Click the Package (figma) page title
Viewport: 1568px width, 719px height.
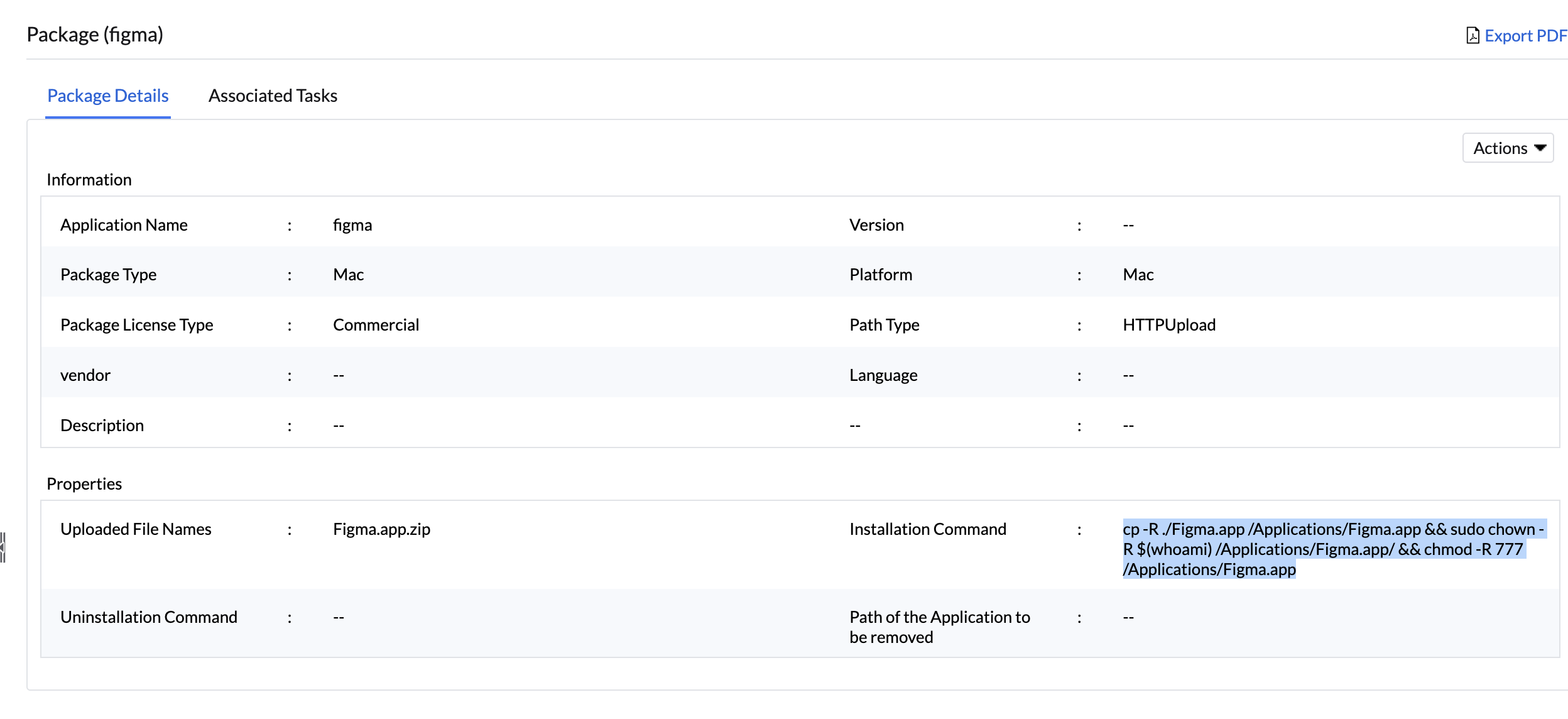pyautogui.click(x=95, y=35)
